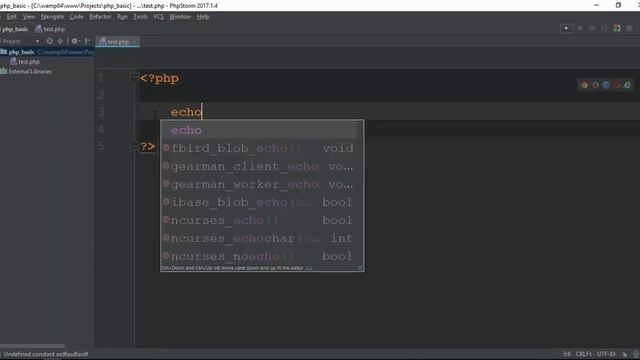Open the View menu

[29, 17]
